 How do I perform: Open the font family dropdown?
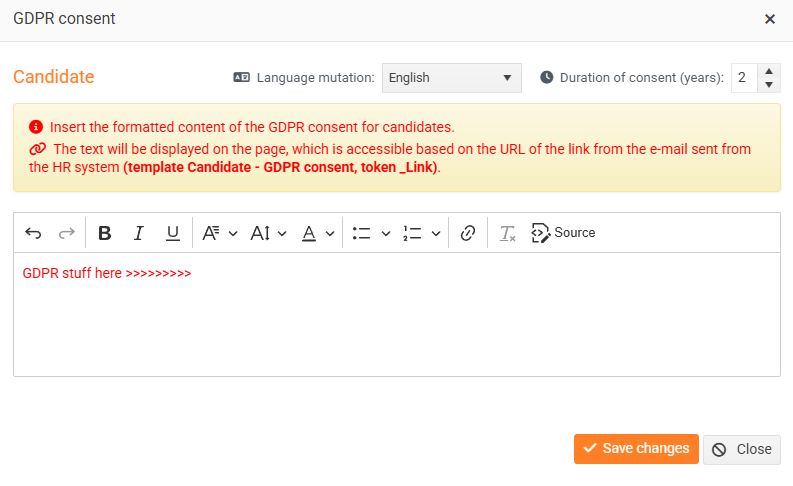[219, 233]
